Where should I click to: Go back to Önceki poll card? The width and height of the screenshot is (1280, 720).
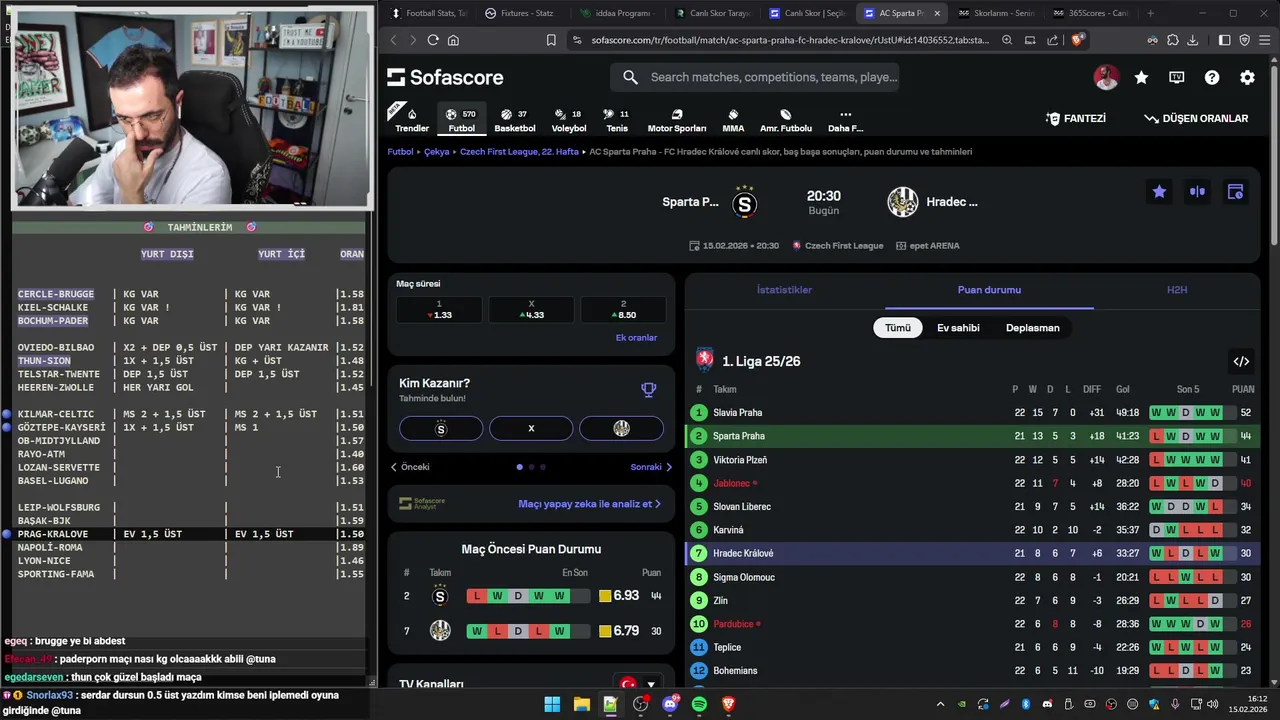(x=410, y=467)
